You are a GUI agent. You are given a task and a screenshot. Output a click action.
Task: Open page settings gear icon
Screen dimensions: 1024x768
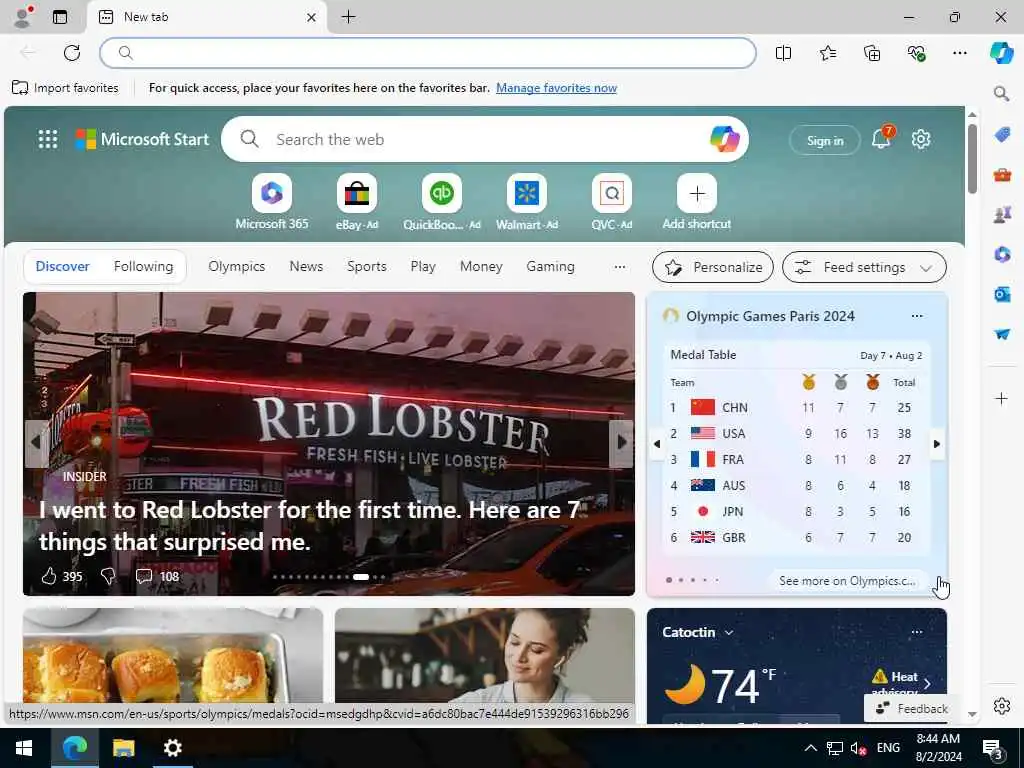click(x=921, y=139)
